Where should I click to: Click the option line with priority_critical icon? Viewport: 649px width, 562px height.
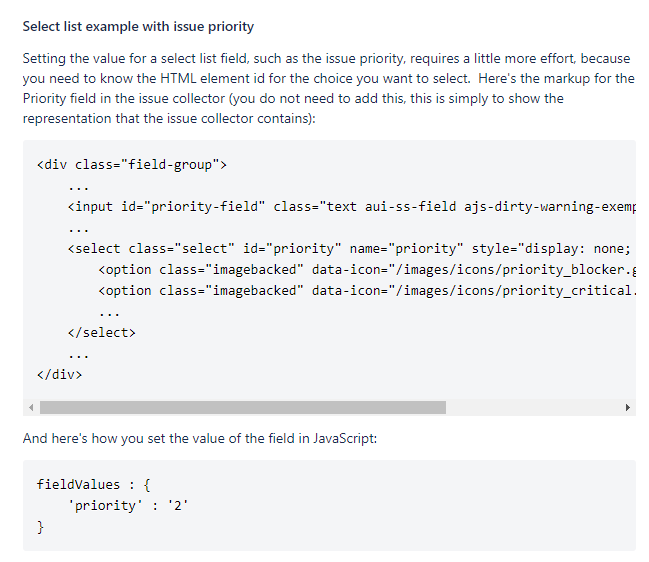click(x=367, y=291)
